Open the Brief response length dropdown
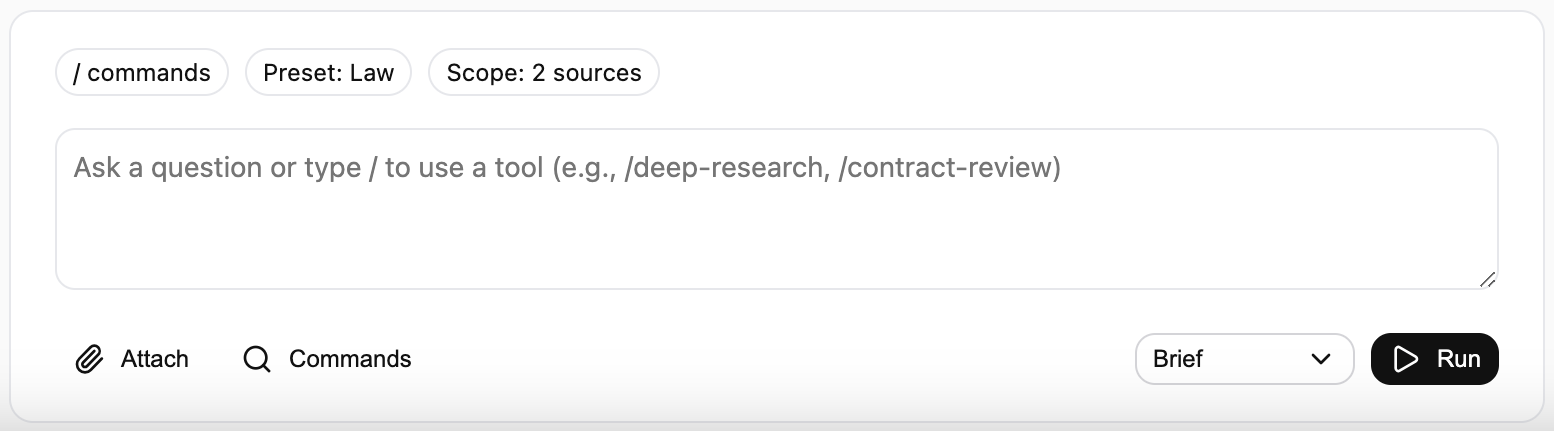The height and width of the screenshot is (431, 1554). click(1244, 359)
